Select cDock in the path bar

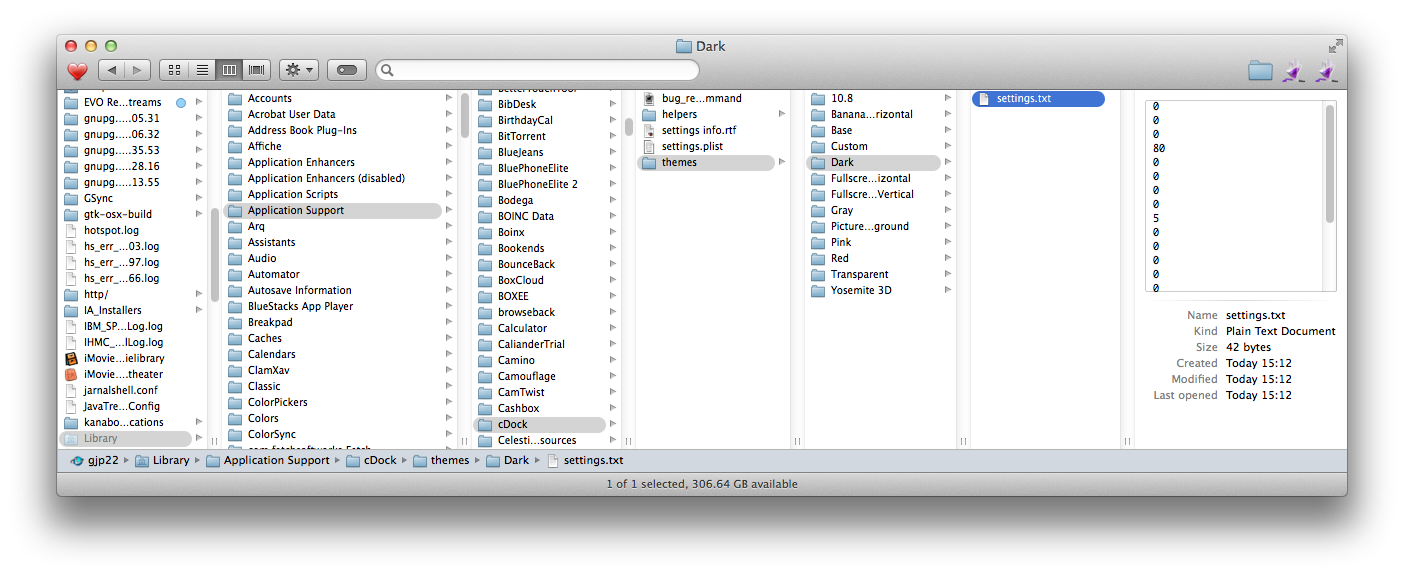[x=371, y=461]
